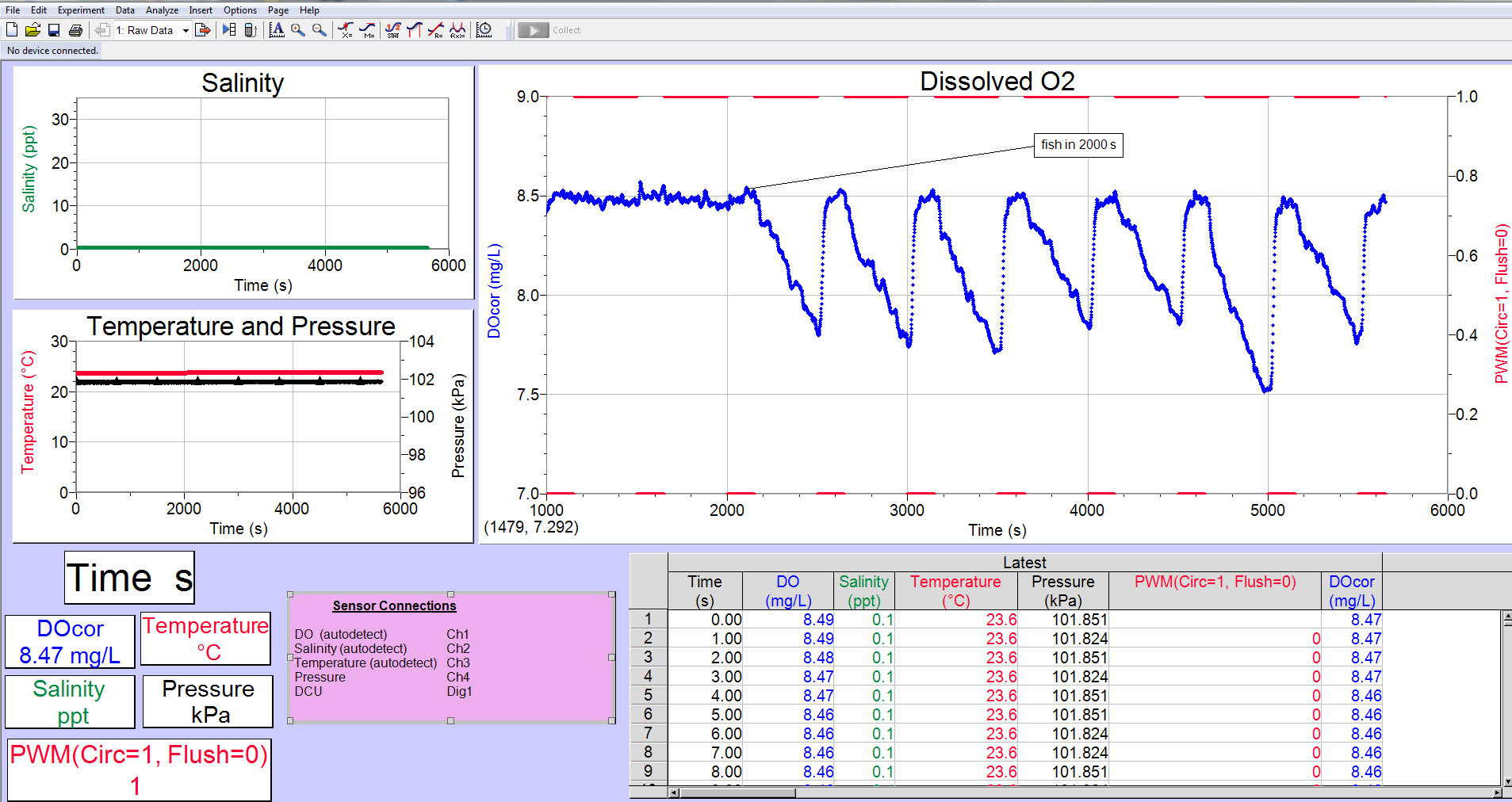1512x802 pixels.
Task: Select the Zoom Out magnifier icon
Action: pyautogui.click(x=319, y=30)
